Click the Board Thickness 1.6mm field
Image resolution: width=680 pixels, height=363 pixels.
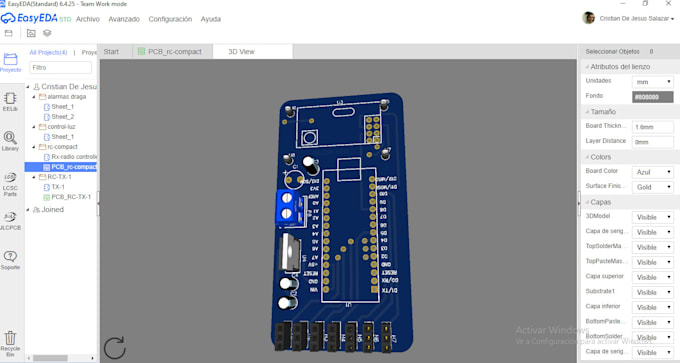pos(652,127)
